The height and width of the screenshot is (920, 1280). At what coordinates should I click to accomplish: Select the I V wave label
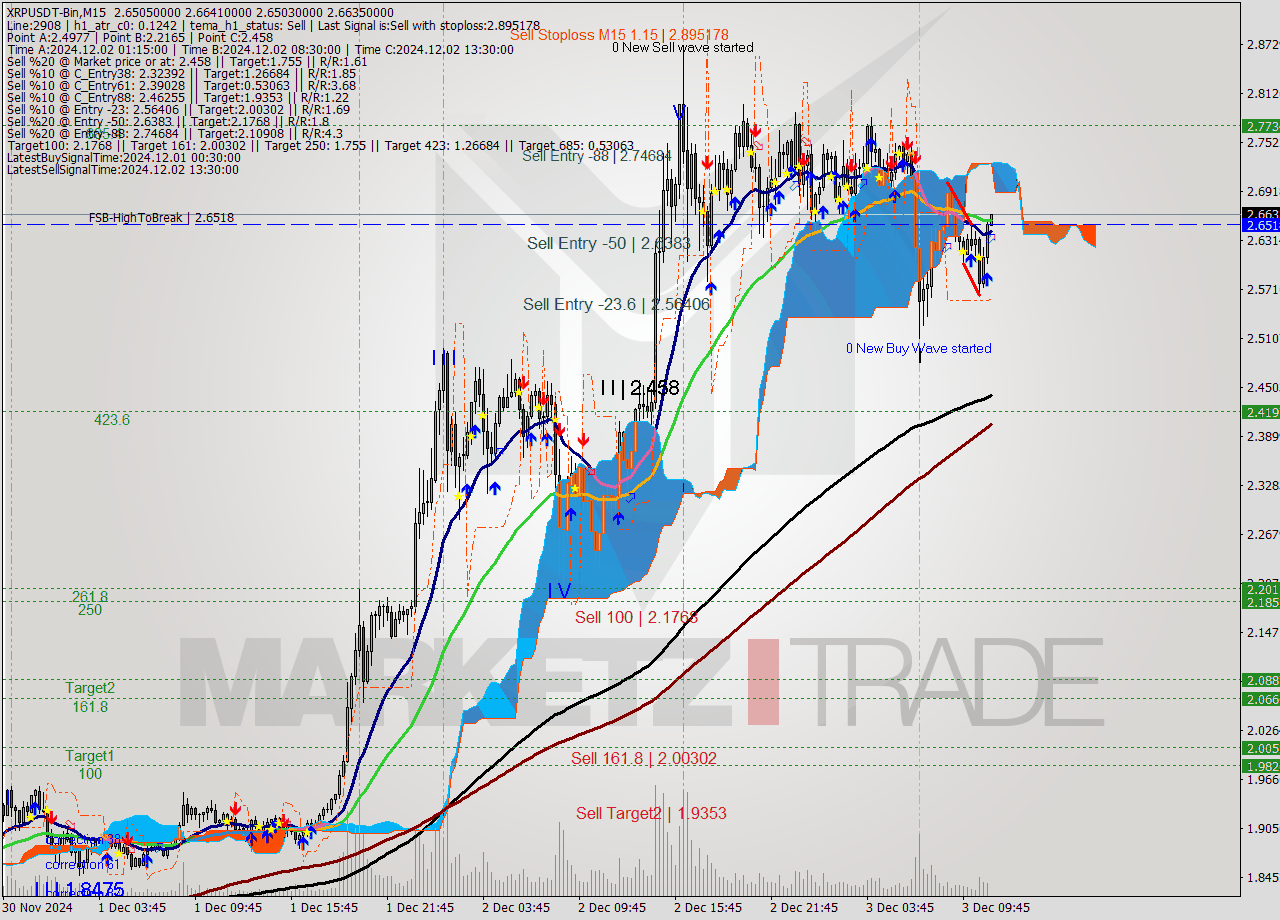click(x=559, y=590)
